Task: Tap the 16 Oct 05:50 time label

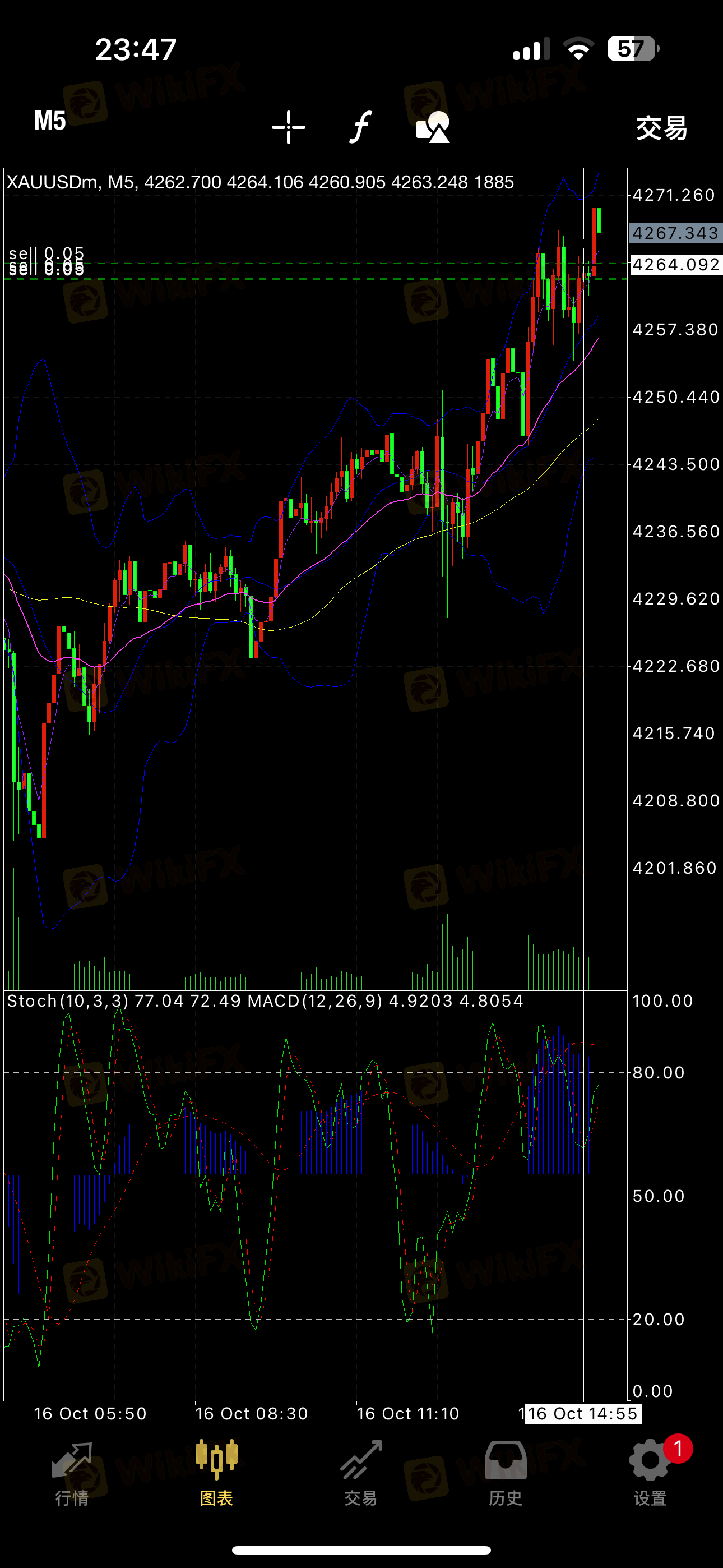Action: 90,1413
